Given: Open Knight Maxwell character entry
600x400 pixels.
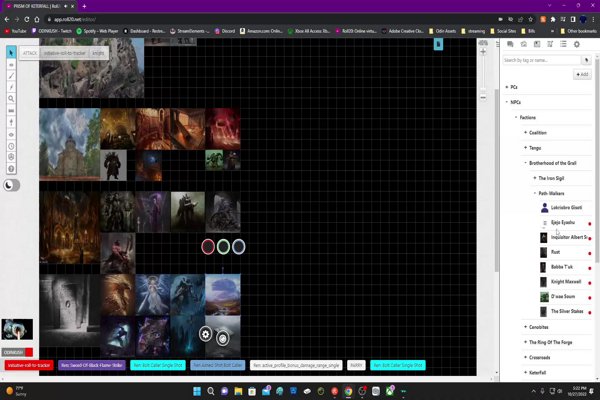Looking at the screenshot, I should pyautogui.click(x=565, y=282).
